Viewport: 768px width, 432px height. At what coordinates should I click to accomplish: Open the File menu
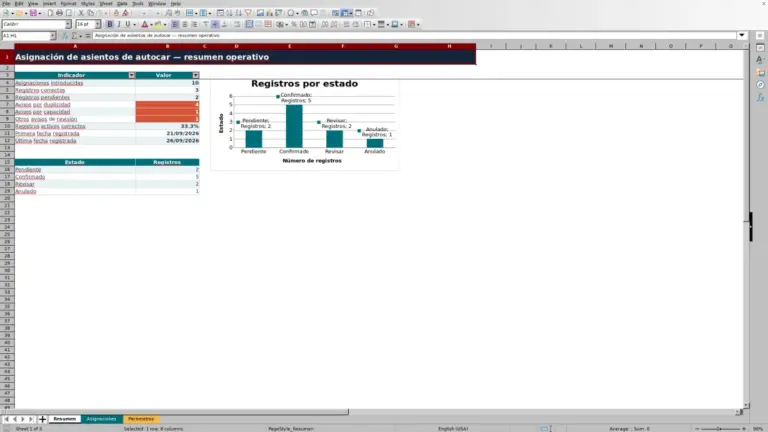[6, 3]
